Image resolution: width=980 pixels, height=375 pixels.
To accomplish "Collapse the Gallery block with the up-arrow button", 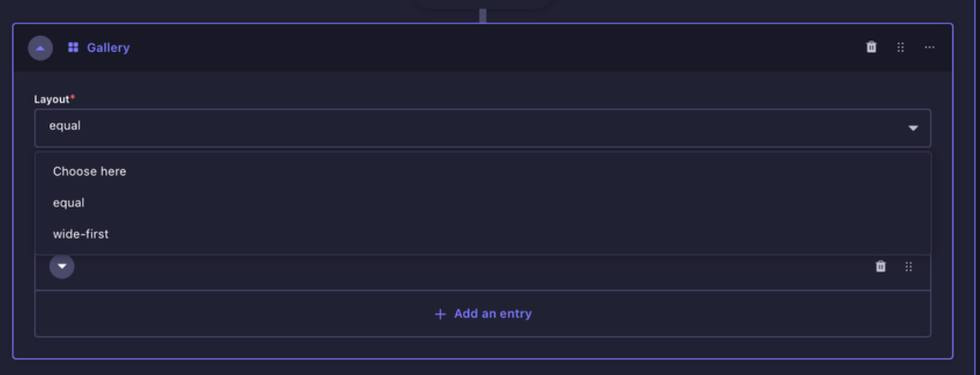I will (x=41, y=48).
